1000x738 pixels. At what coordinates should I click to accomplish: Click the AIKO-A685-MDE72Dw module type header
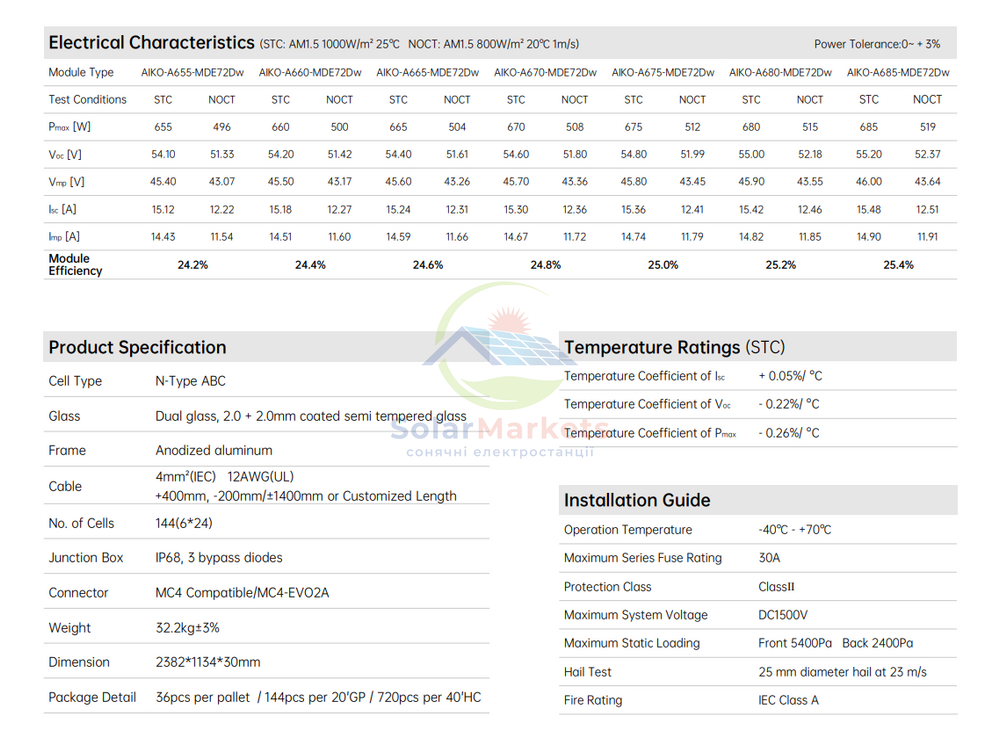tap(898, 73)
